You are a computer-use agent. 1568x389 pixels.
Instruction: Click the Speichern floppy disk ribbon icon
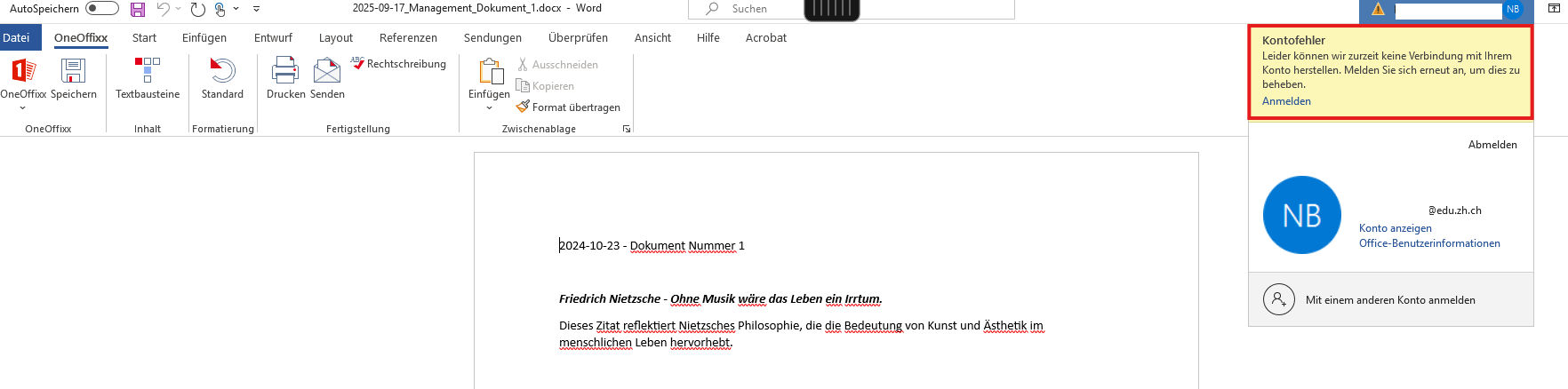tap(73, 71)
